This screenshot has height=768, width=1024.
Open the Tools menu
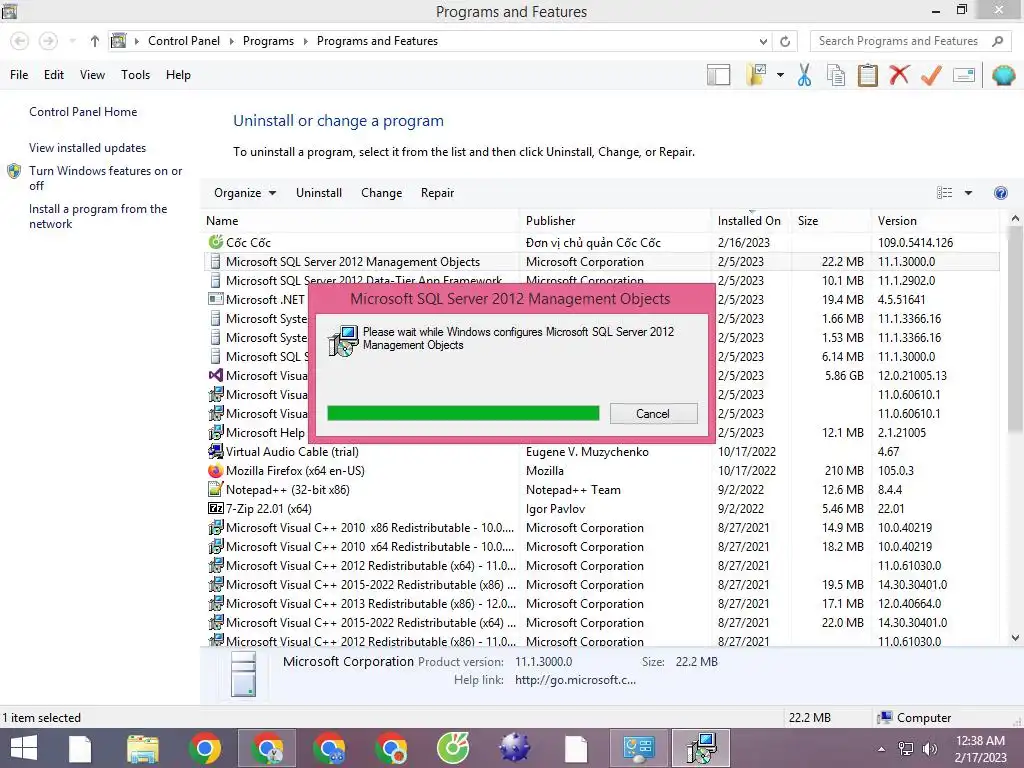(135, 75)
